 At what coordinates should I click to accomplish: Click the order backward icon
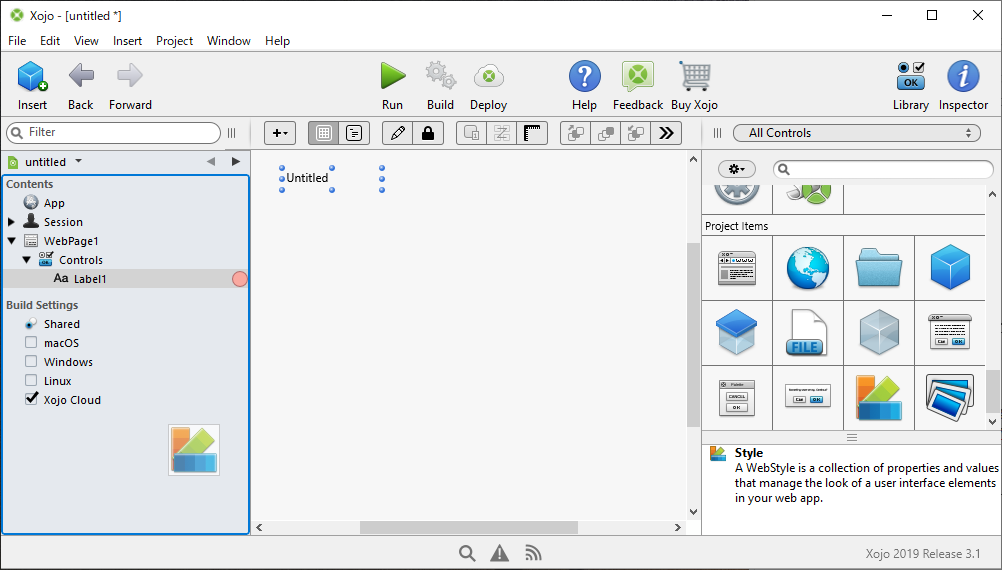pos(636,133)
